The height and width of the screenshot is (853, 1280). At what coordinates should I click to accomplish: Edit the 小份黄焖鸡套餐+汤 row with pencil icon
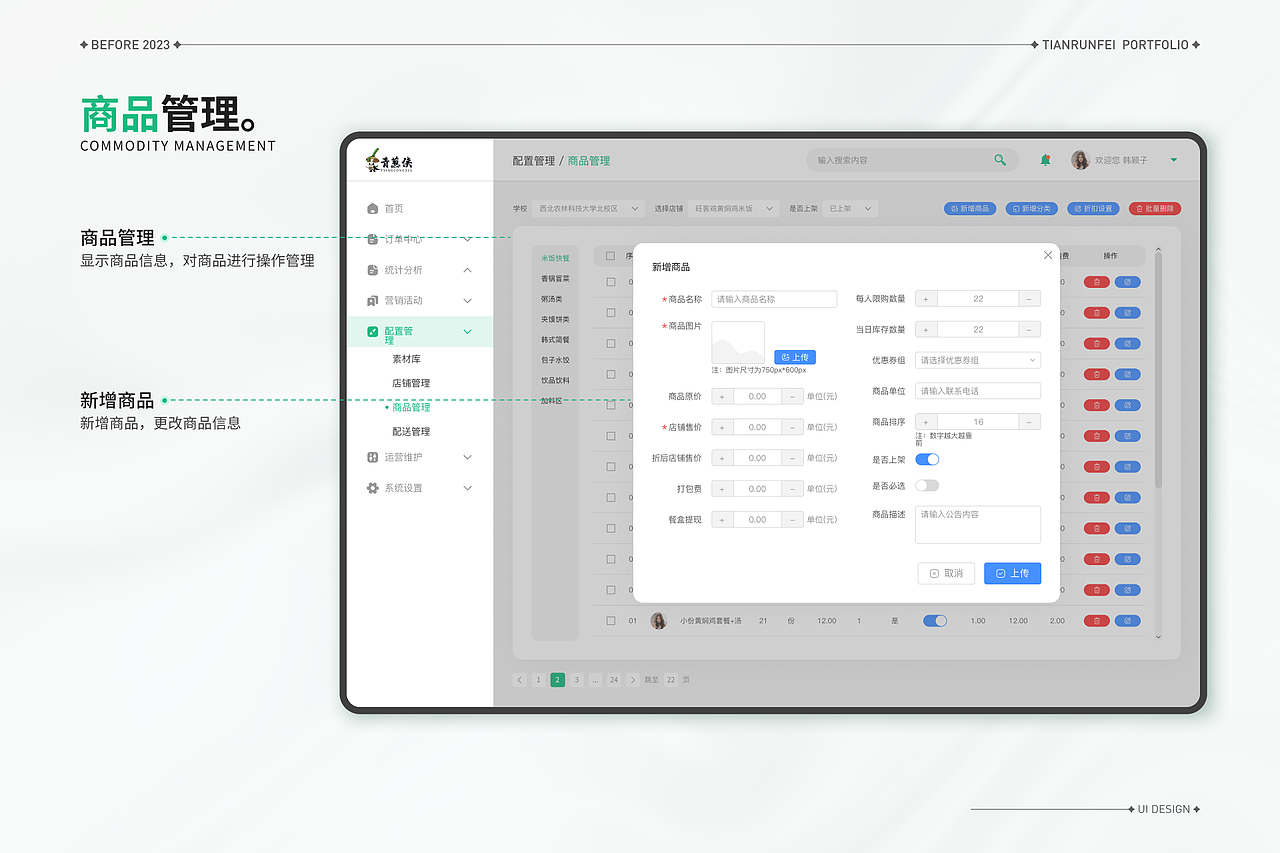pyautogui.click(x=1128, y=621)
